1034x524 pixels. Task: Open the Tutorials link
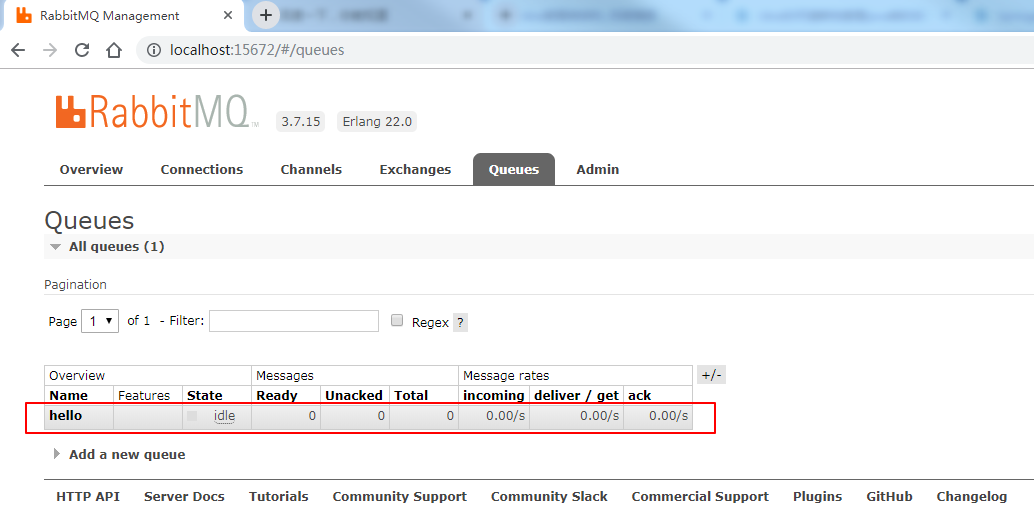(278, 496)
